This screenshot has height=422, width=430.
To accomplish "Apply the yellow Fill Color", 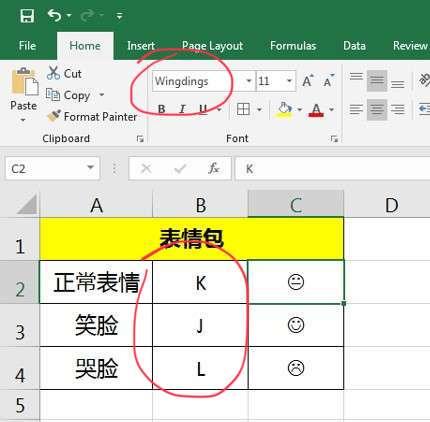I will [284, 110].
